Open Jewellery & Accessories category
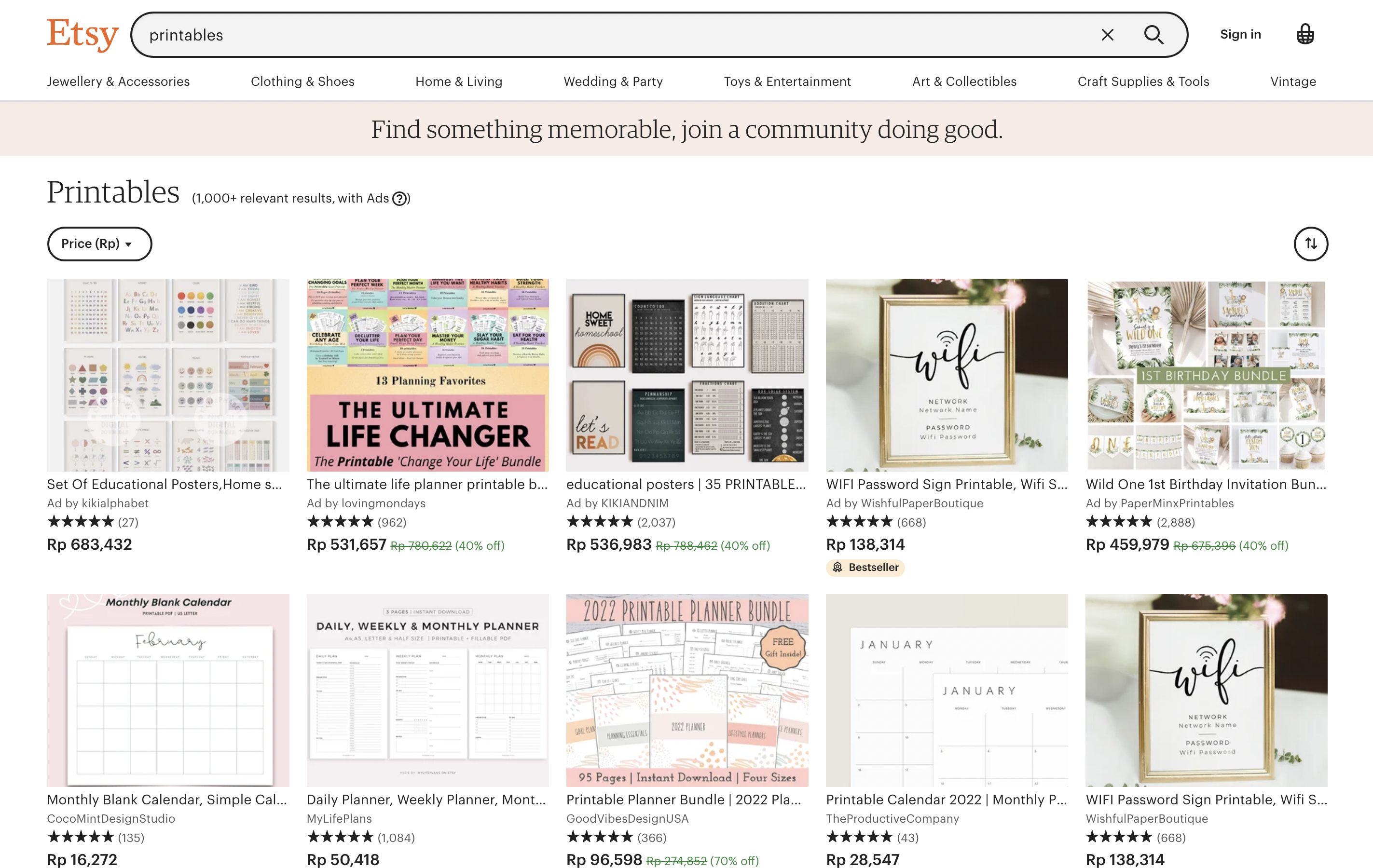 (118, 81)
